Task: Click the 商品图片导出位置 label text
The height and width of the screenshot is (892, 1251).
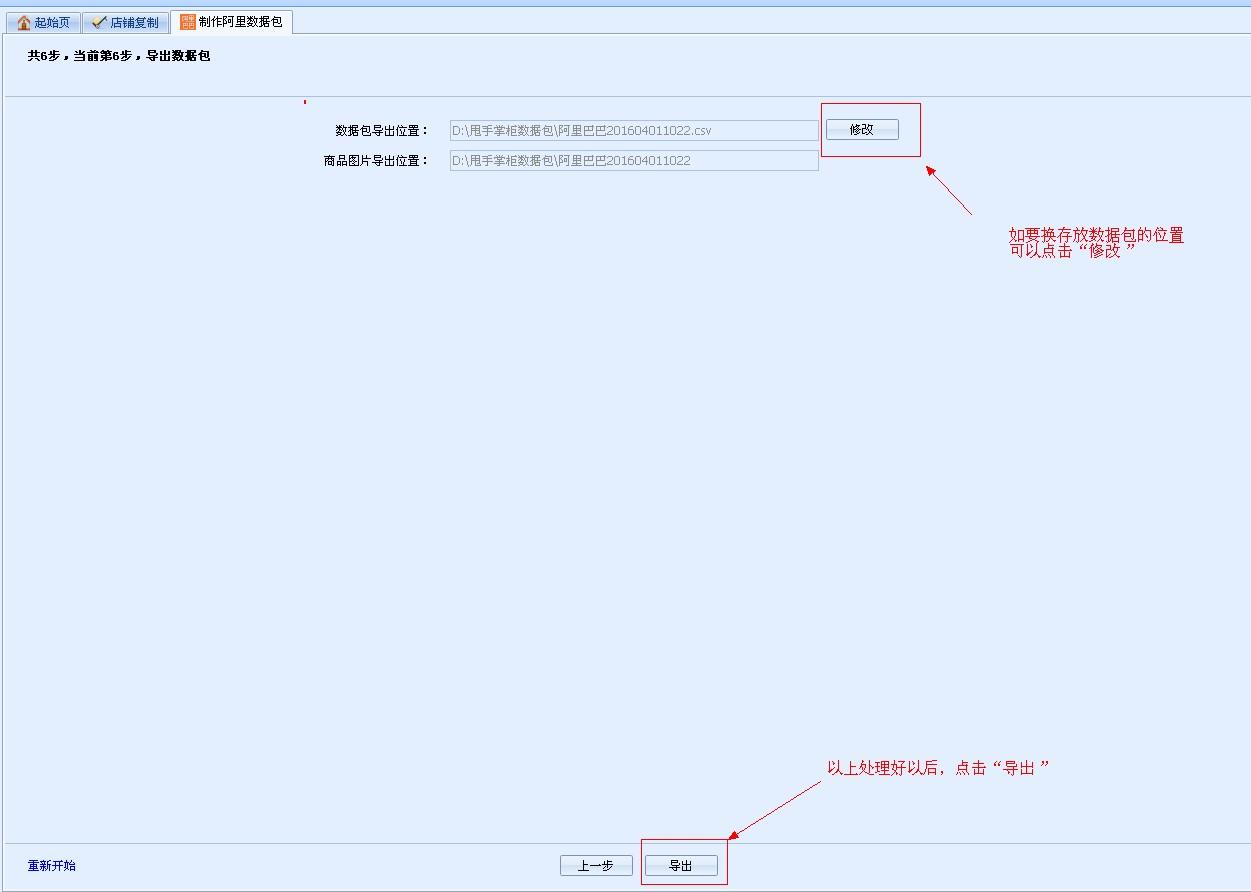Action: [375, 161]
